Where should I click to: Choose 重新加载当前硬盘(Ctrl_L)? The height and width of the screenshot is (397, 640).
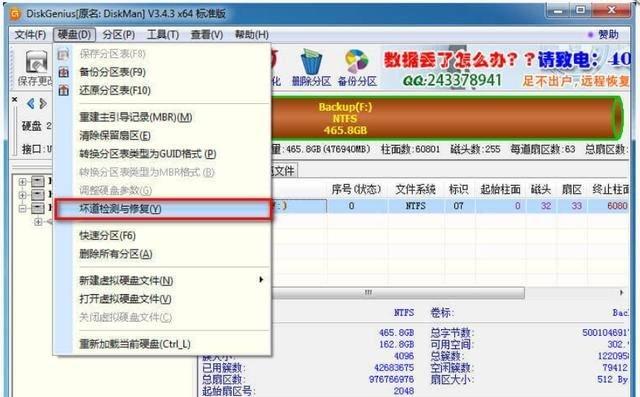tap(162, 344)
